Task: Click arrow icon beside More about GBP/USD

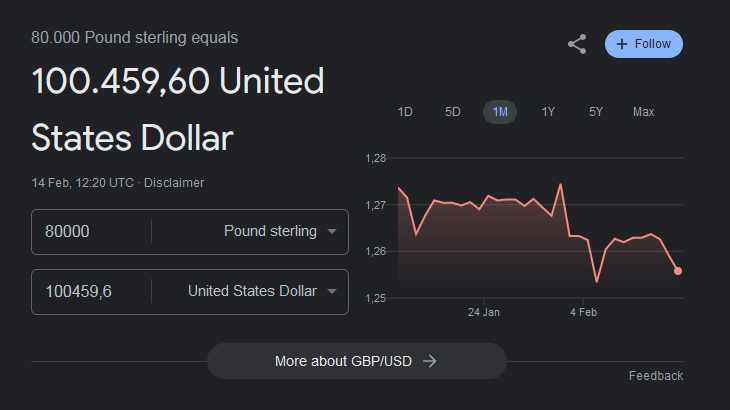Action: click(x=430, y=361)
